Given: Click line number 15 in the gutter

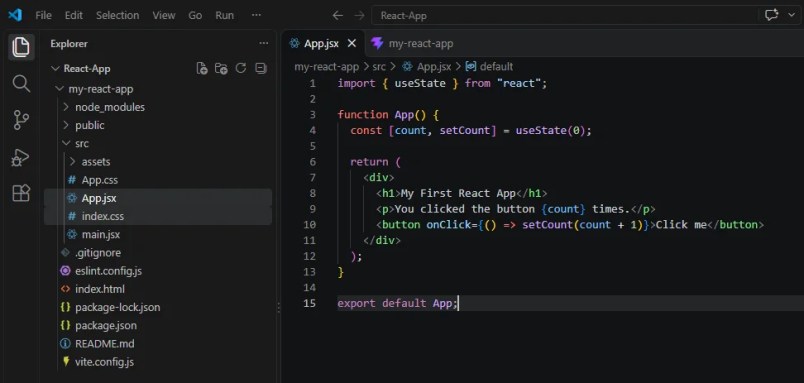Looking at the screenshot, I should [310, 303].
